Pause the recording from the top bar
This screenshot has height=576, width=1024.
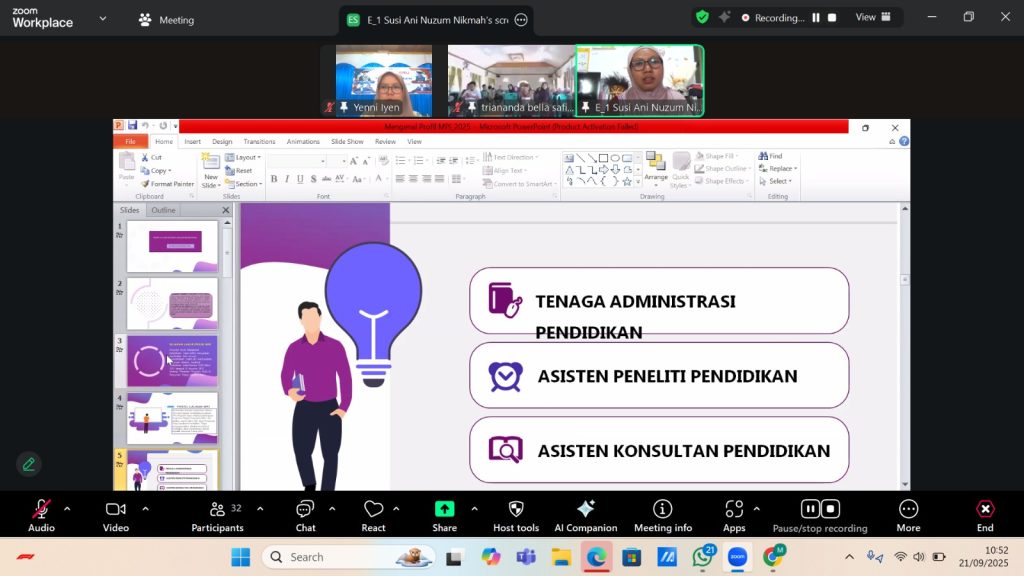pos(816,18)
